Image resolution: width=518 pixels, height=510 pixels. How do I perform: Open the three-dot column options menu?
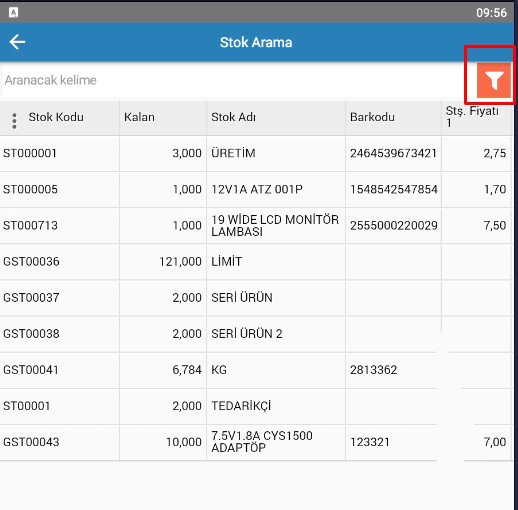[14, 120]
